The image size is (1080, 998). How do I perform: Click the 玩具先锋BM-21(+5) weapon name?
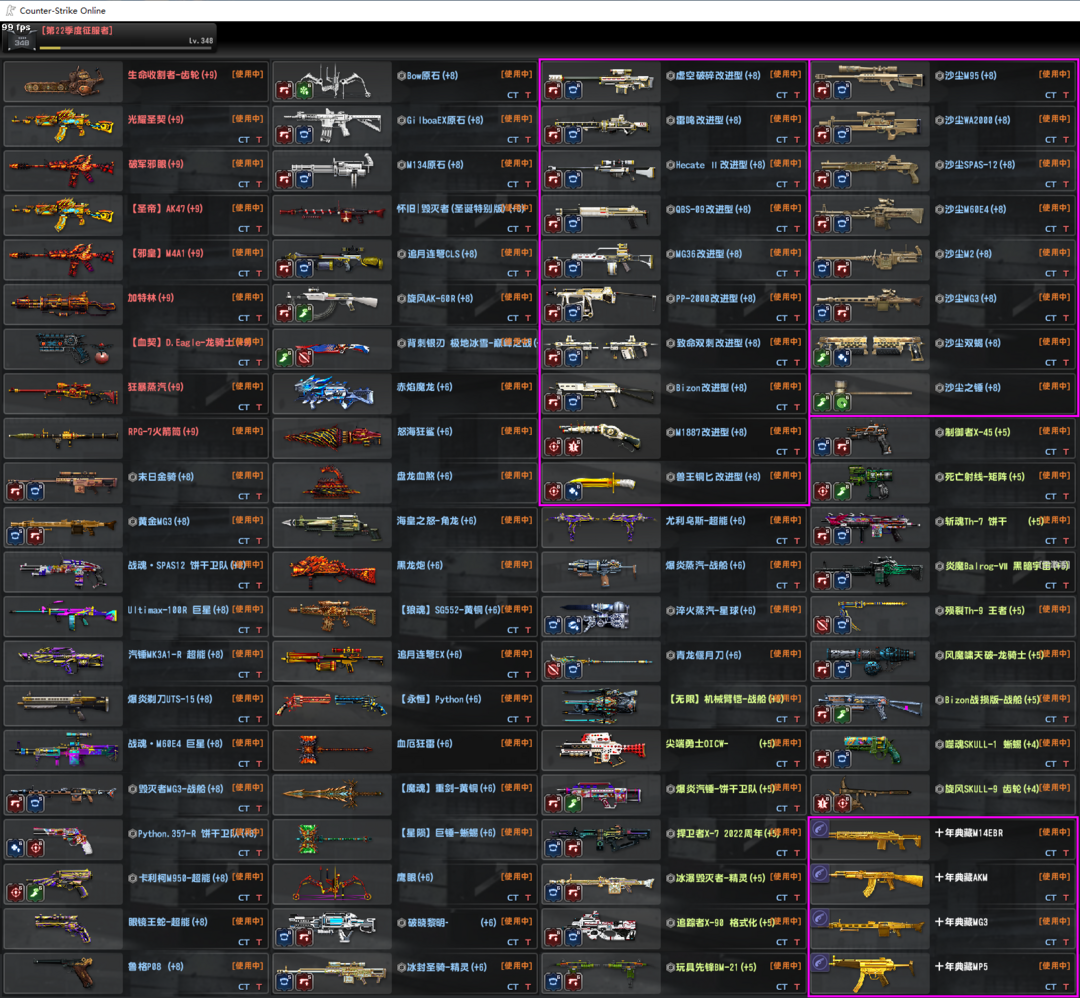(x=716, y=967)
